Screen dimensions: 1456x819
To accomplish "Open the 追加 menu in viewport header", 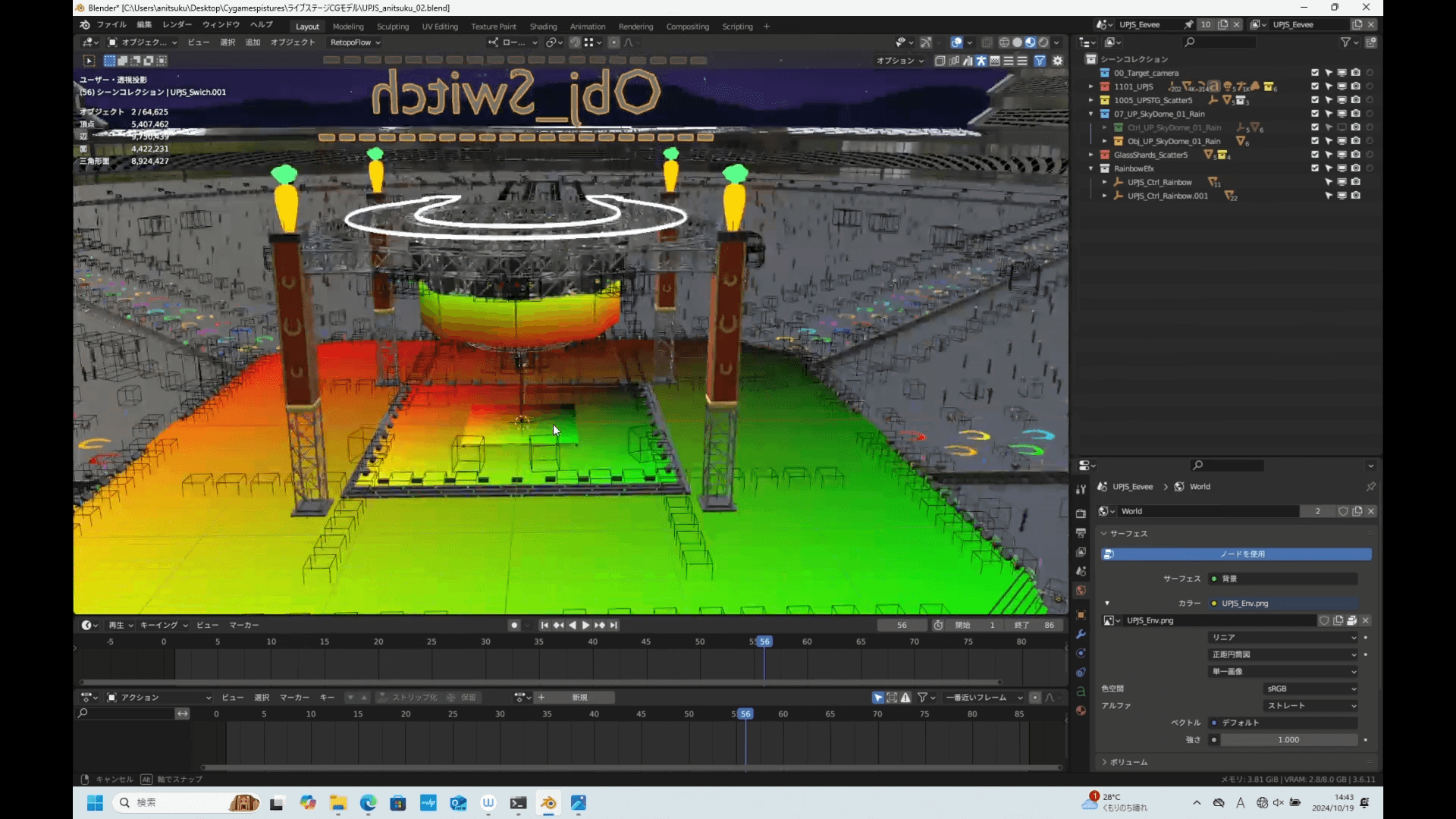I will coord(253,42).
